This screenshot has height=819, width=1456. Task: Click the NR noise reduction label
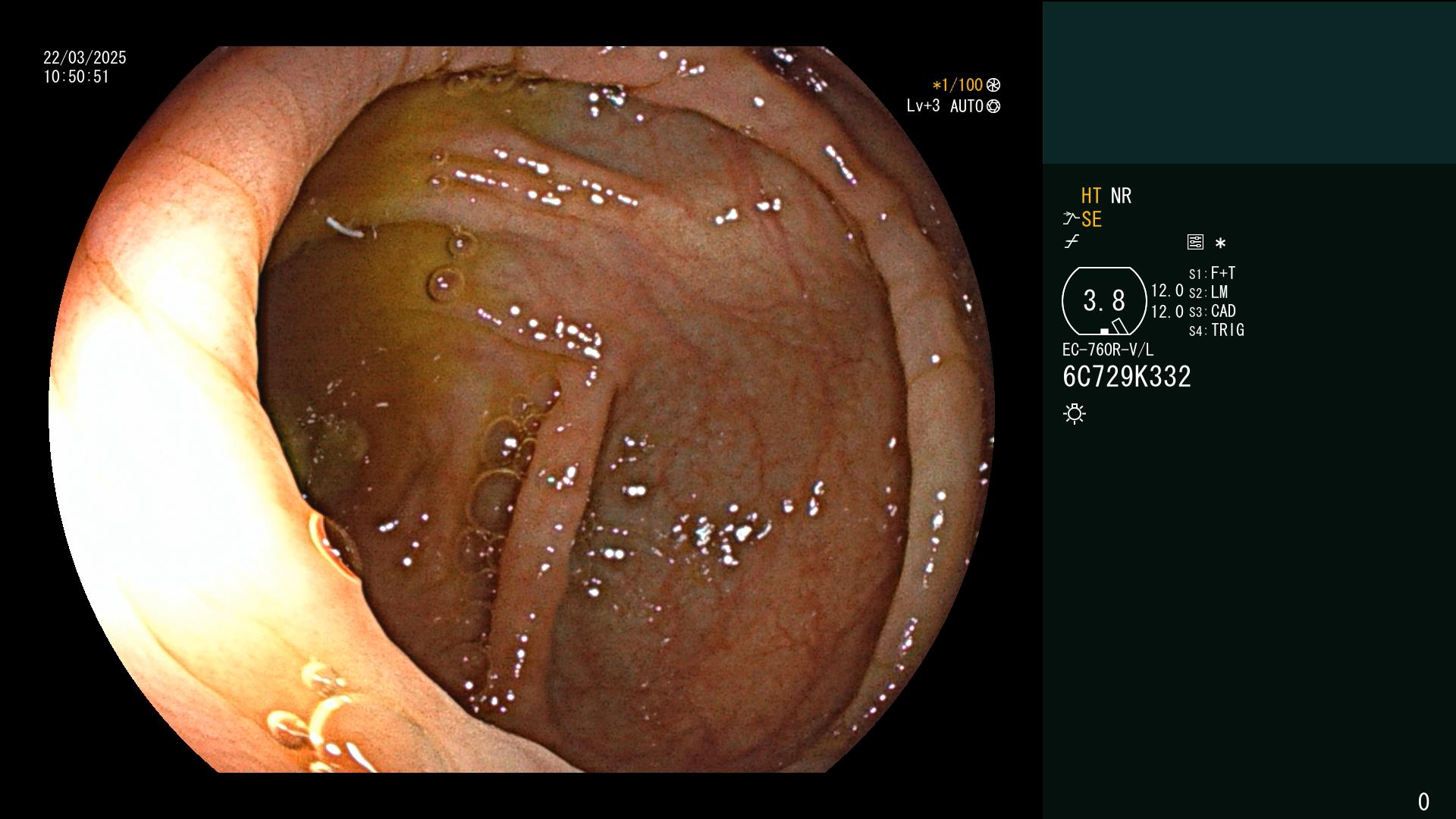(1121, 196)
